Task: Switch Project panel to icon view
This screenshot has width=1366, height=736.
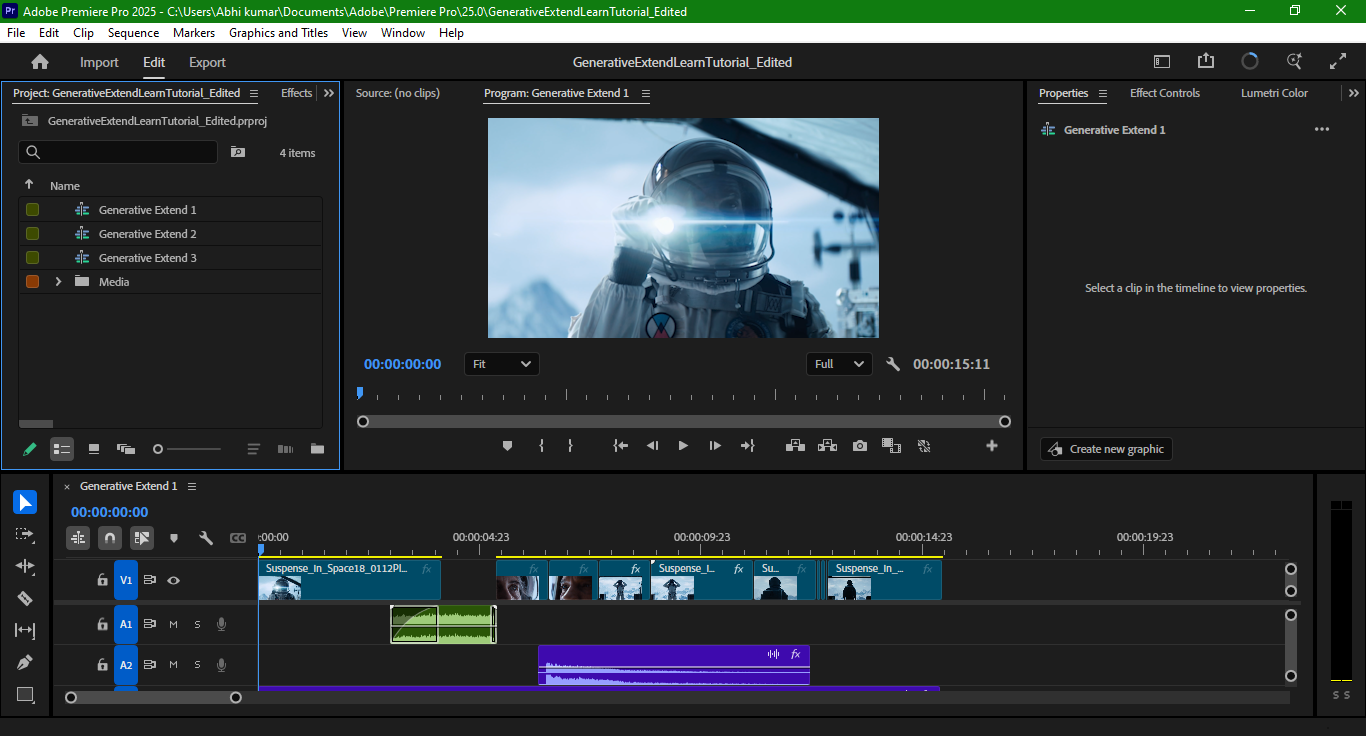Action: tap(93, 449)
